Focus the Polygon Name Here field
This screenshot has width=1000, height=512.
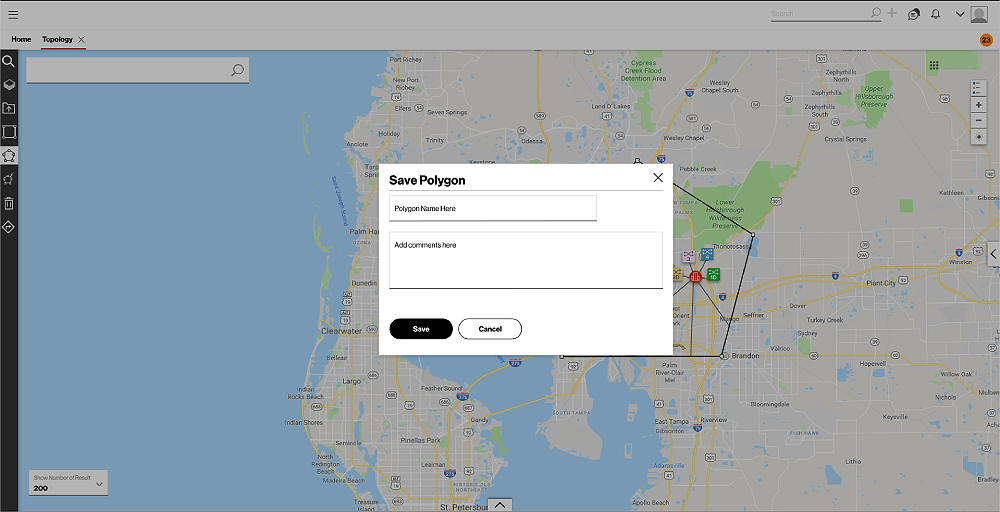tap(493, 208)
